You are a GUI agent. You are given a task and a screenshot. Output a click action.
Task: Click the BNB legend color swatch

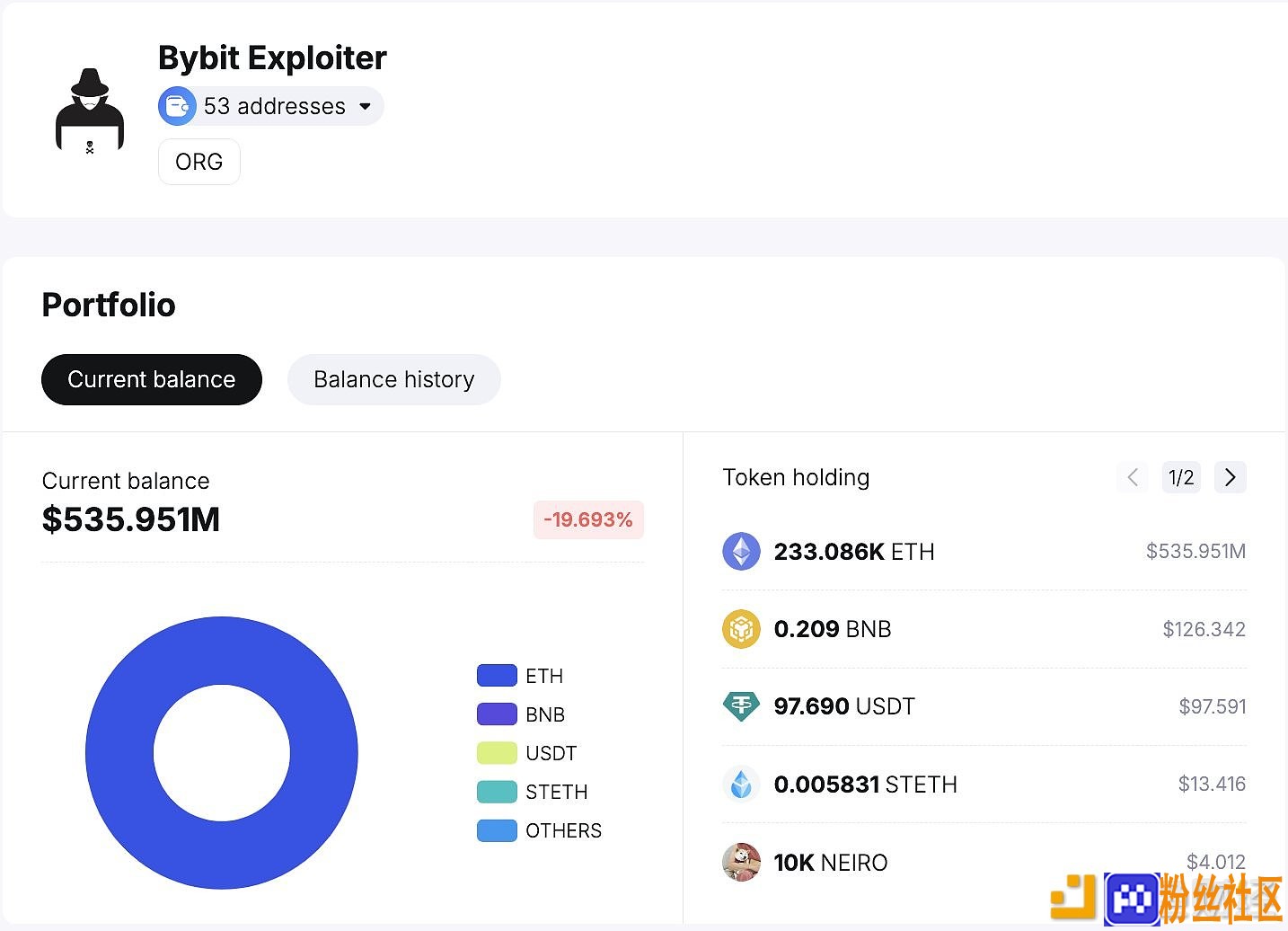[x=497, y=714]
